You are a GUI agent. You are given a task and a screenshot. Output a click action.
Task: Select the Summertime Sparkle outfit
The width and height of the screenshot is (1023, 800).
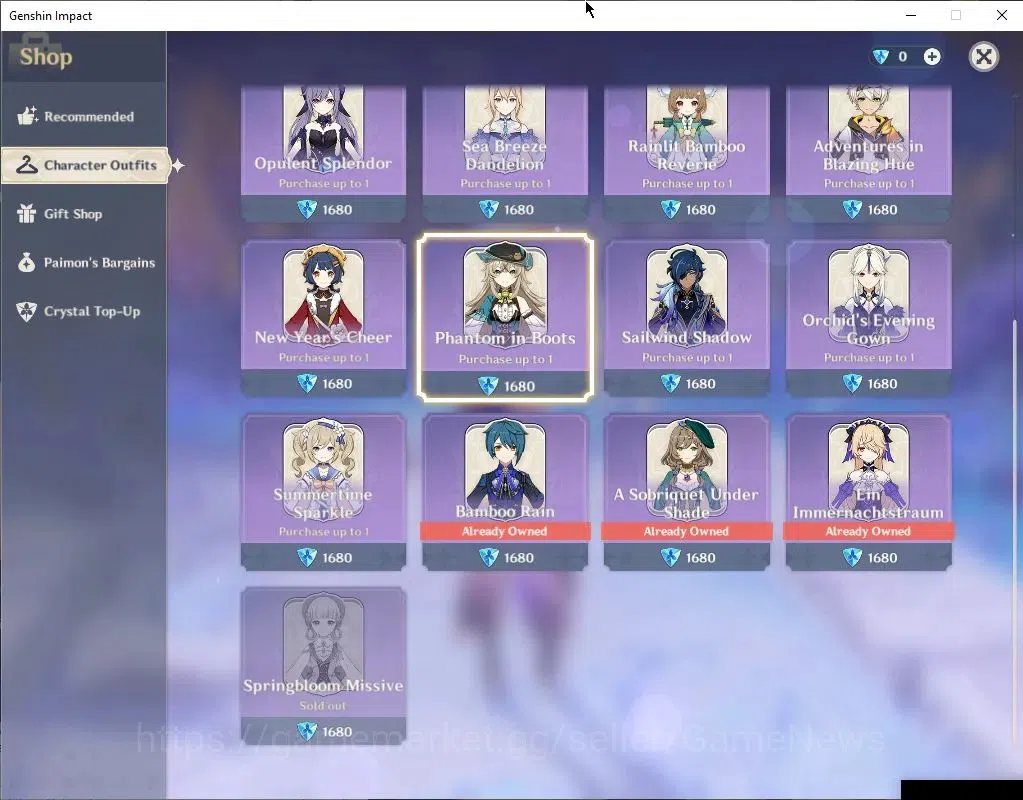pos(324,492)
